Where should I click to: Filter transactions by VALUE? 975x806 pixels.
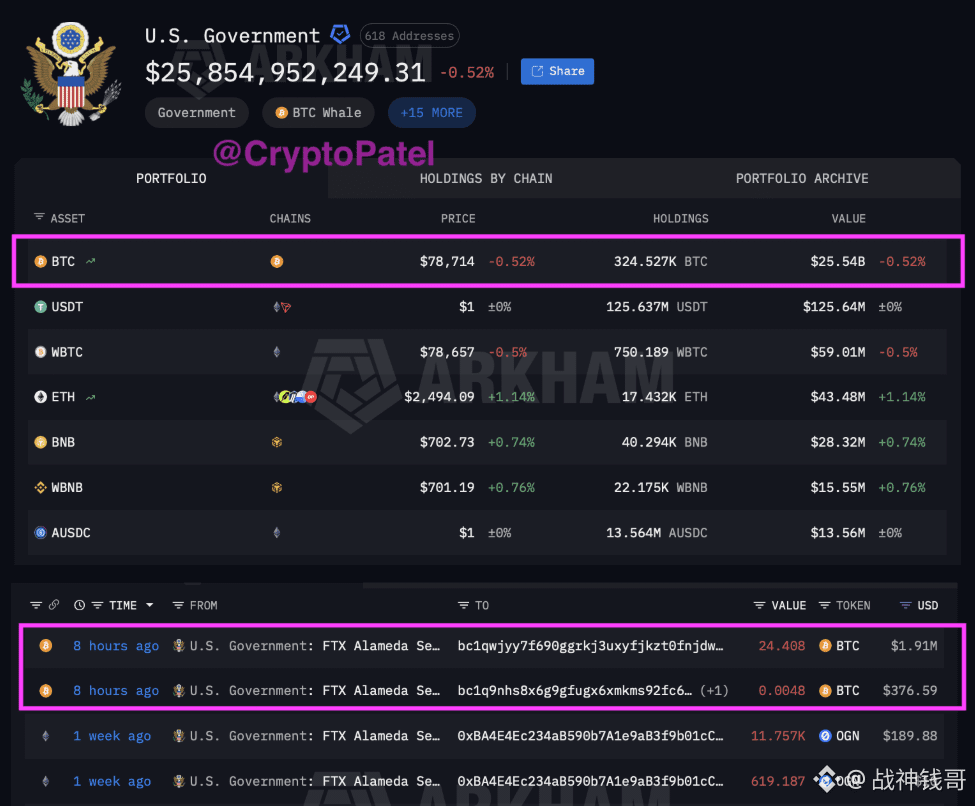click(x=780, y=605)
